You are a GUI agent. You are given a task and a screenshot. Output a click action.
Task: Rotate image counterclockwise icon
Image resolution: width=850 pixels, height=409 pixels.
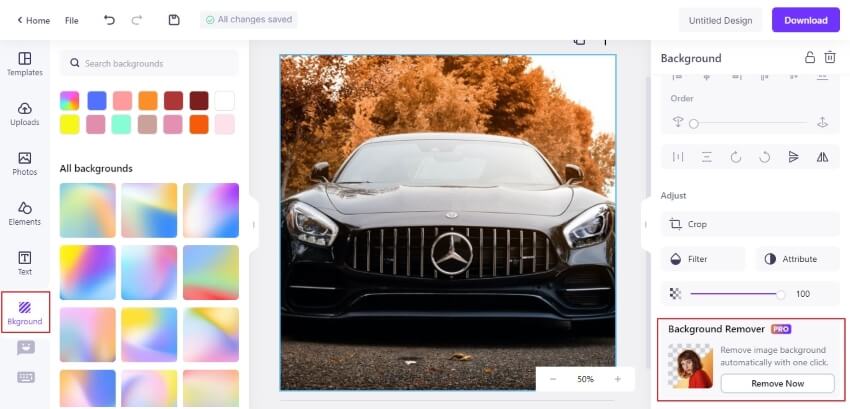pos(764,157)
